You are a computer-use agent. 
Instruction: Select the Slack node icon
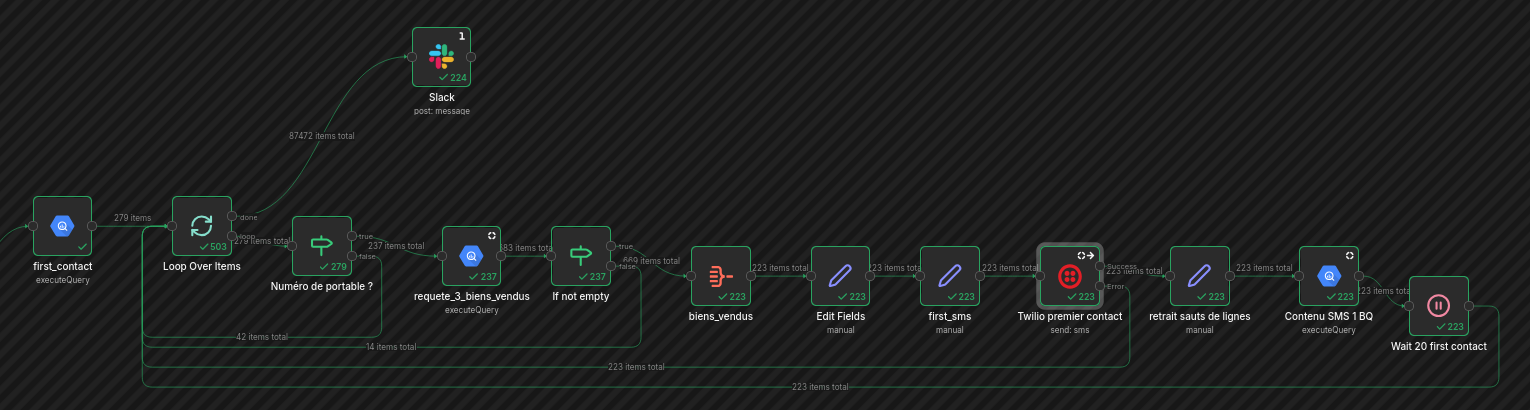coord(441,57)
